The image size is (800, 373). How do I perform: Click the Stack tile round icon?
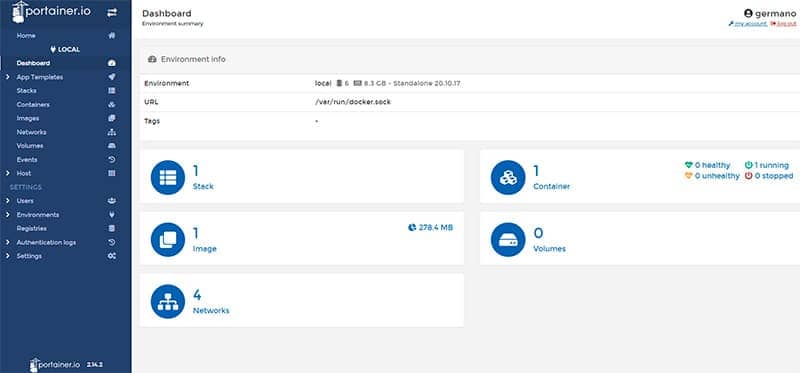tap(168, 177)
